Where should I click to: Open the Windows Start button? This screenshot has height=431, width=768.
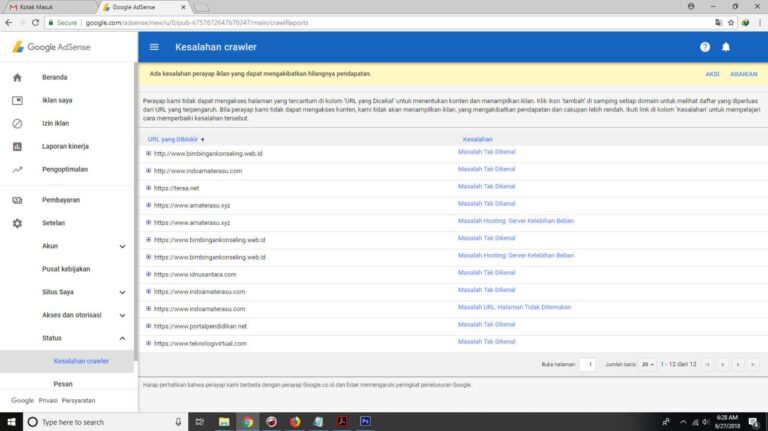[11, 422]
